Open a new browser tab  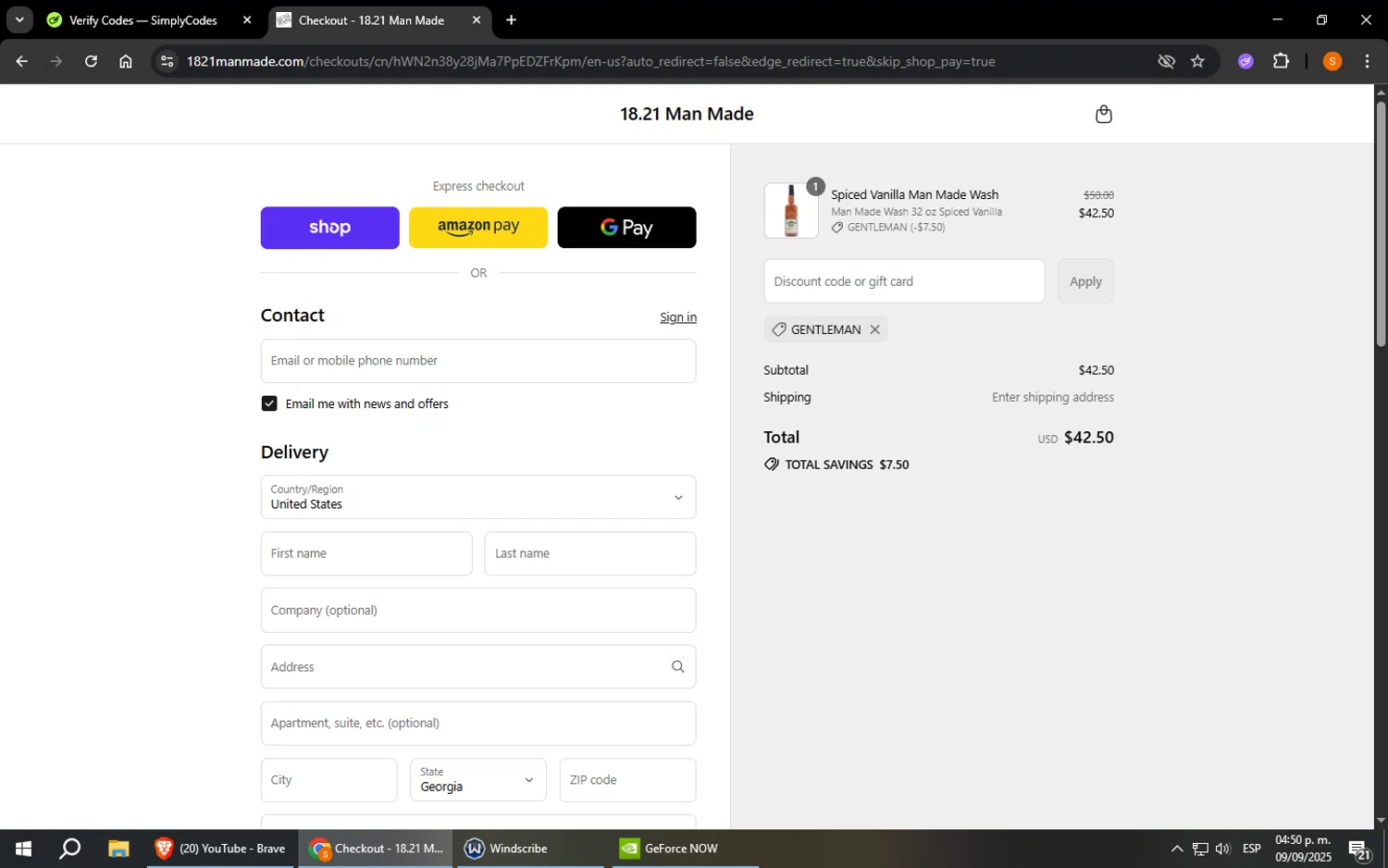(511, 20)
